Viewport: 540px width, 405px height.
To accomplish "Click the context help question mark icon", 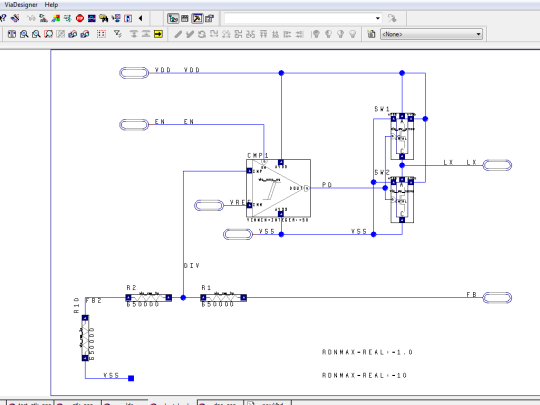I will 3,18.
